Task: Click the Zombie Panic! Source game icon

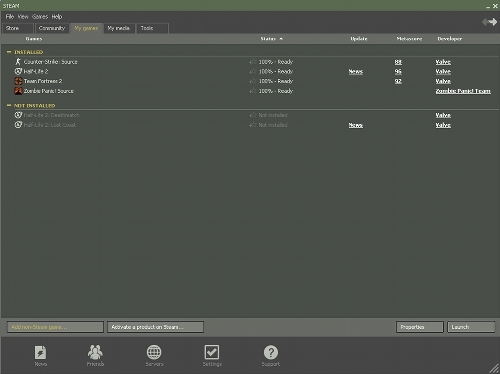Action: point(18,91)
